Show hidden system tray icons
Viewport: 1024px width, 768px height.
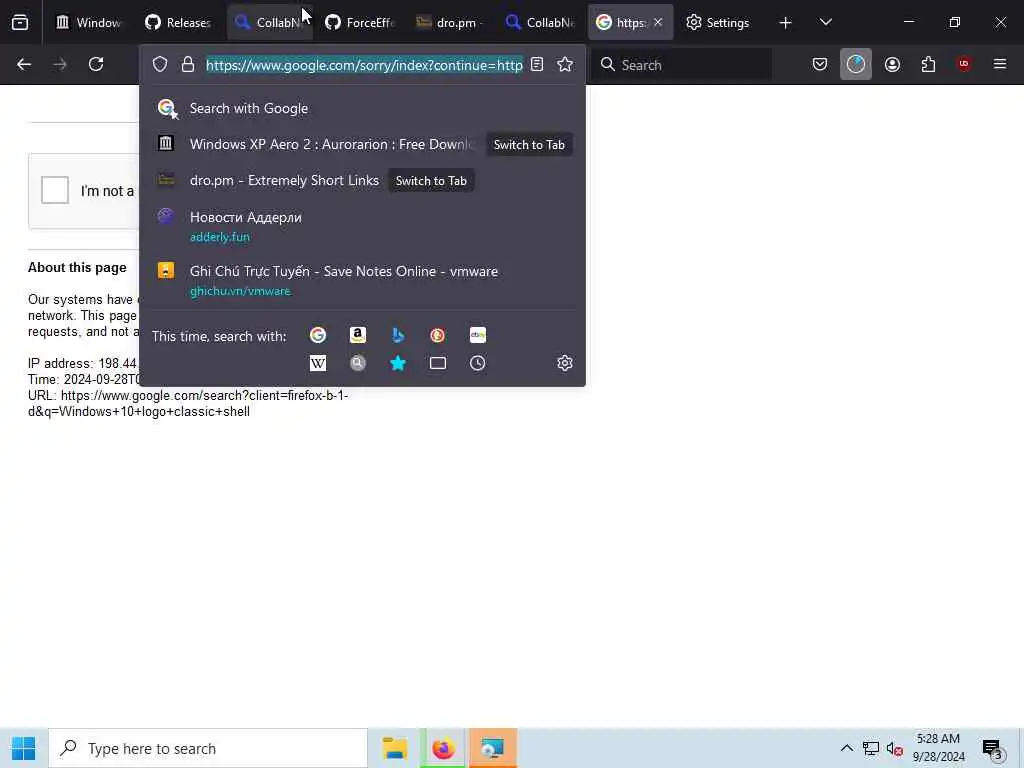(x=846, y=748)
